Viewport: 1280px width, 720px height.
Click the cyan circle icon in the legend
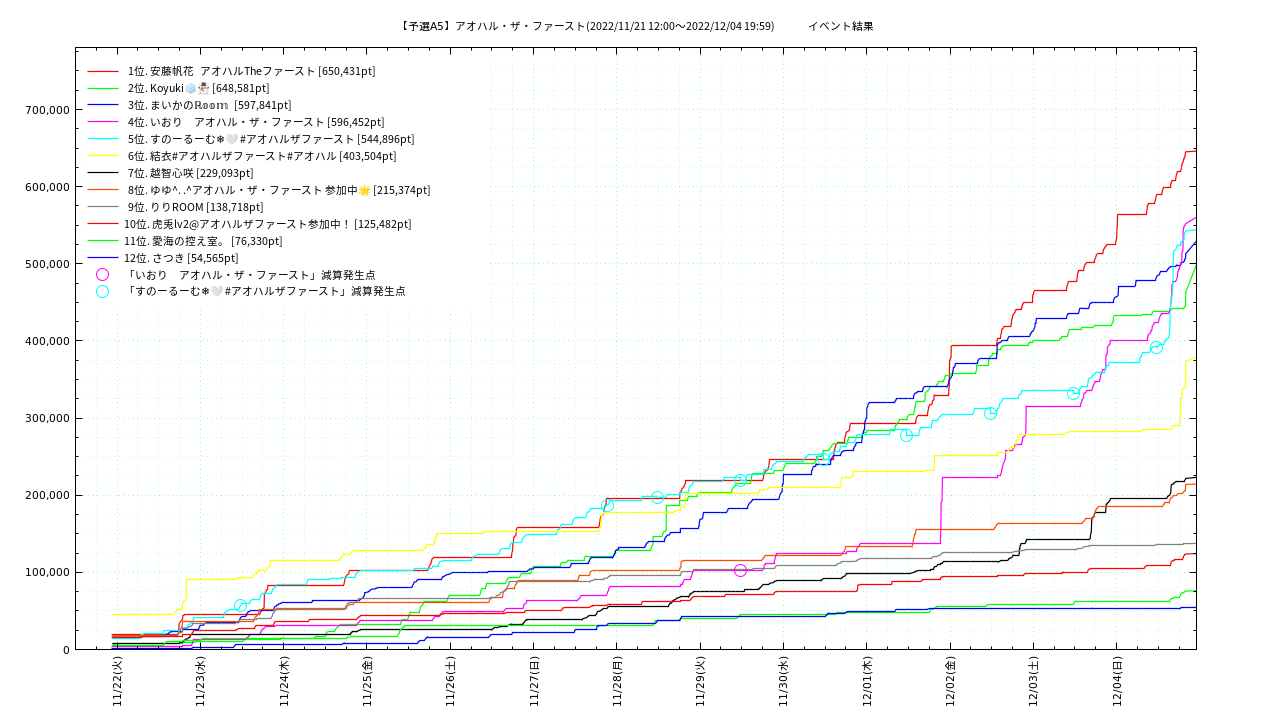[x=103, y=291]
